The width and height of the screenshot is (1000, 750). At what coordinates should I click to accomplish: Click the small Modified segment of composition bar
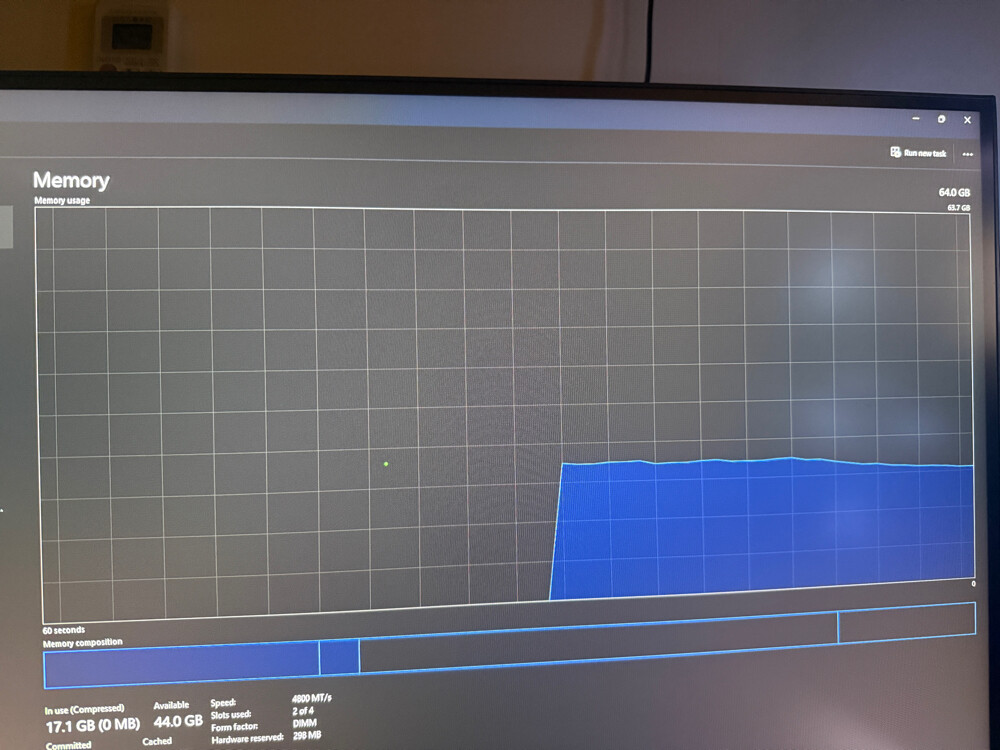click(339, 656)
